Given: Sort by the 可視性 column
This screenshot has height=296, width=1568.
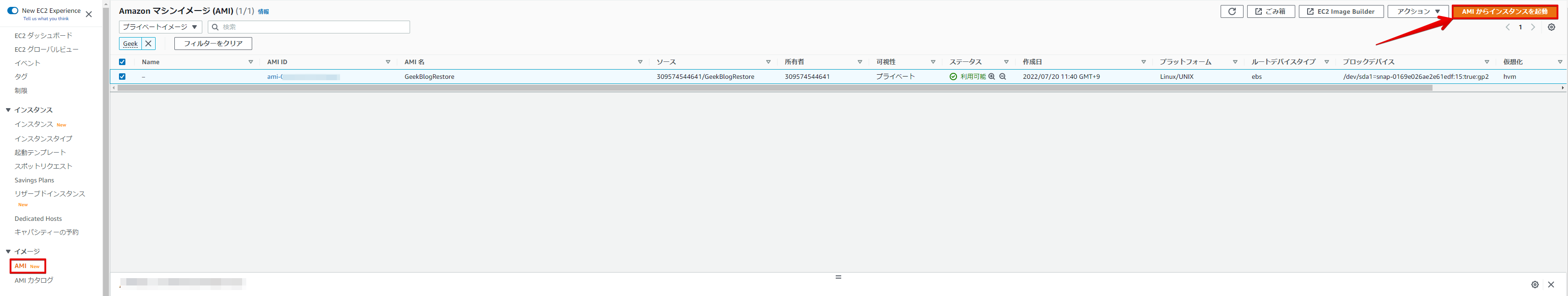Looking at the screenshot, I should point(933,62).
